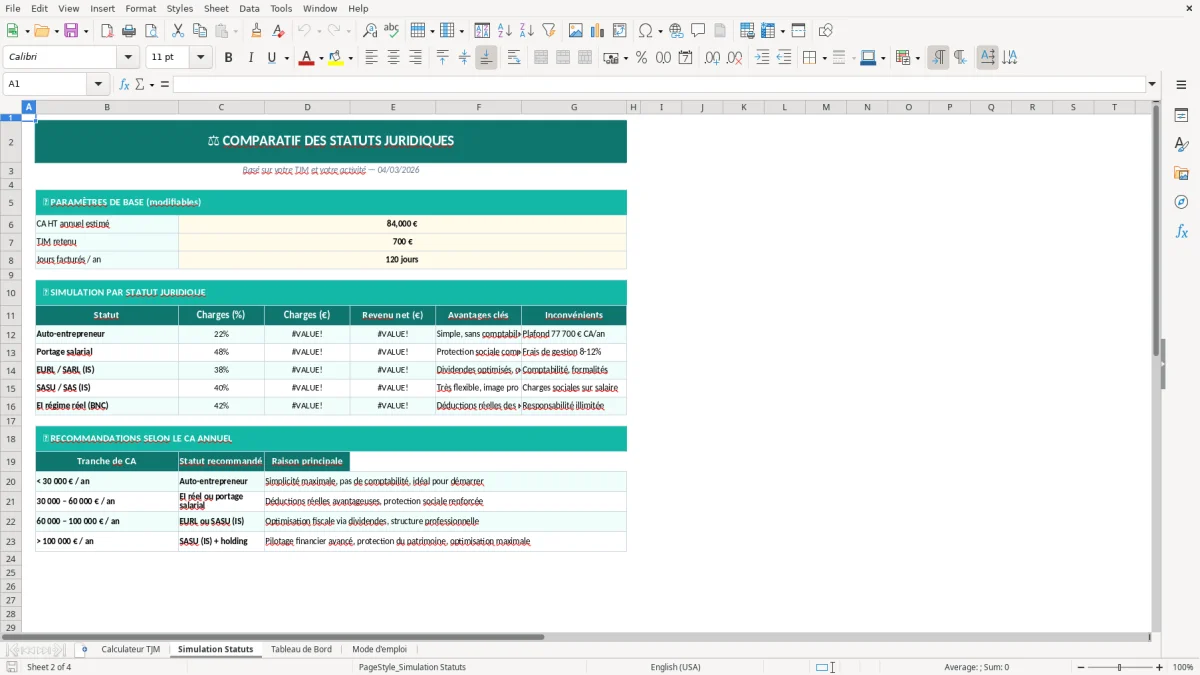Click the Format as Percent icon
Viewport: 1200px width, 675px height.
641,58
